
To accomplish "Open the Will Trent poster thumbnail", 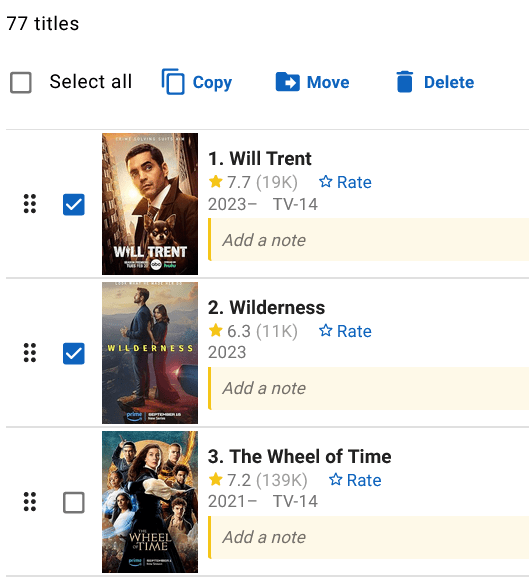I will point(150,204).
